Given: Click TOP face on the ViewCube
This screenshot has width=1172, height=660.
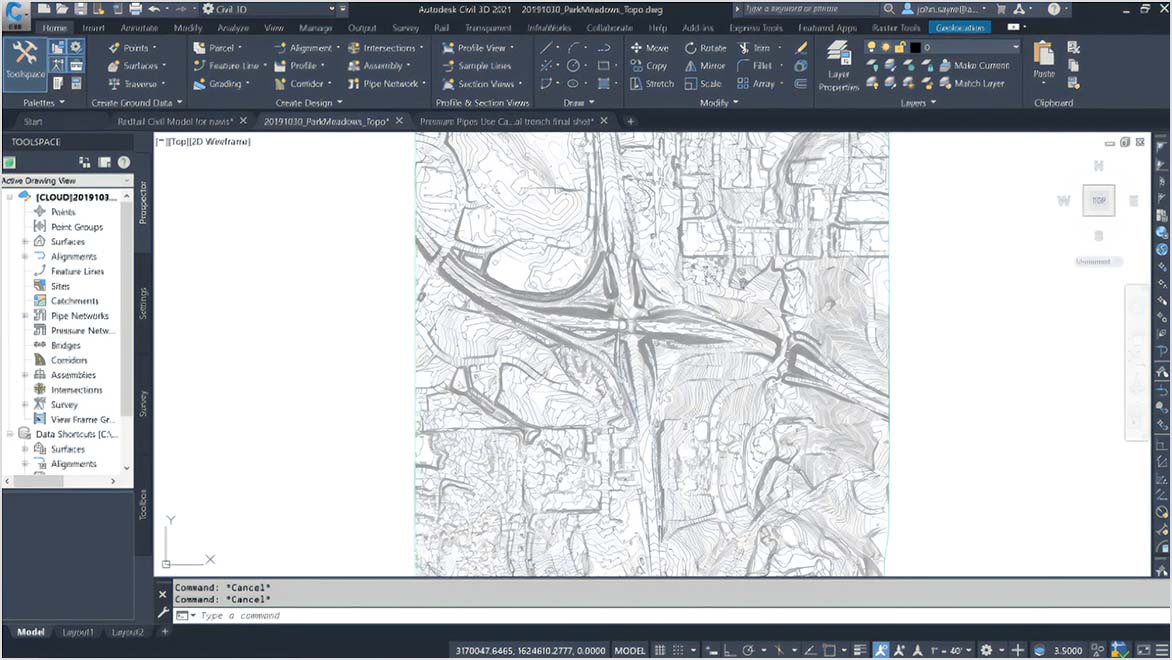Looking at the screenshot, I should point(1098,201).
